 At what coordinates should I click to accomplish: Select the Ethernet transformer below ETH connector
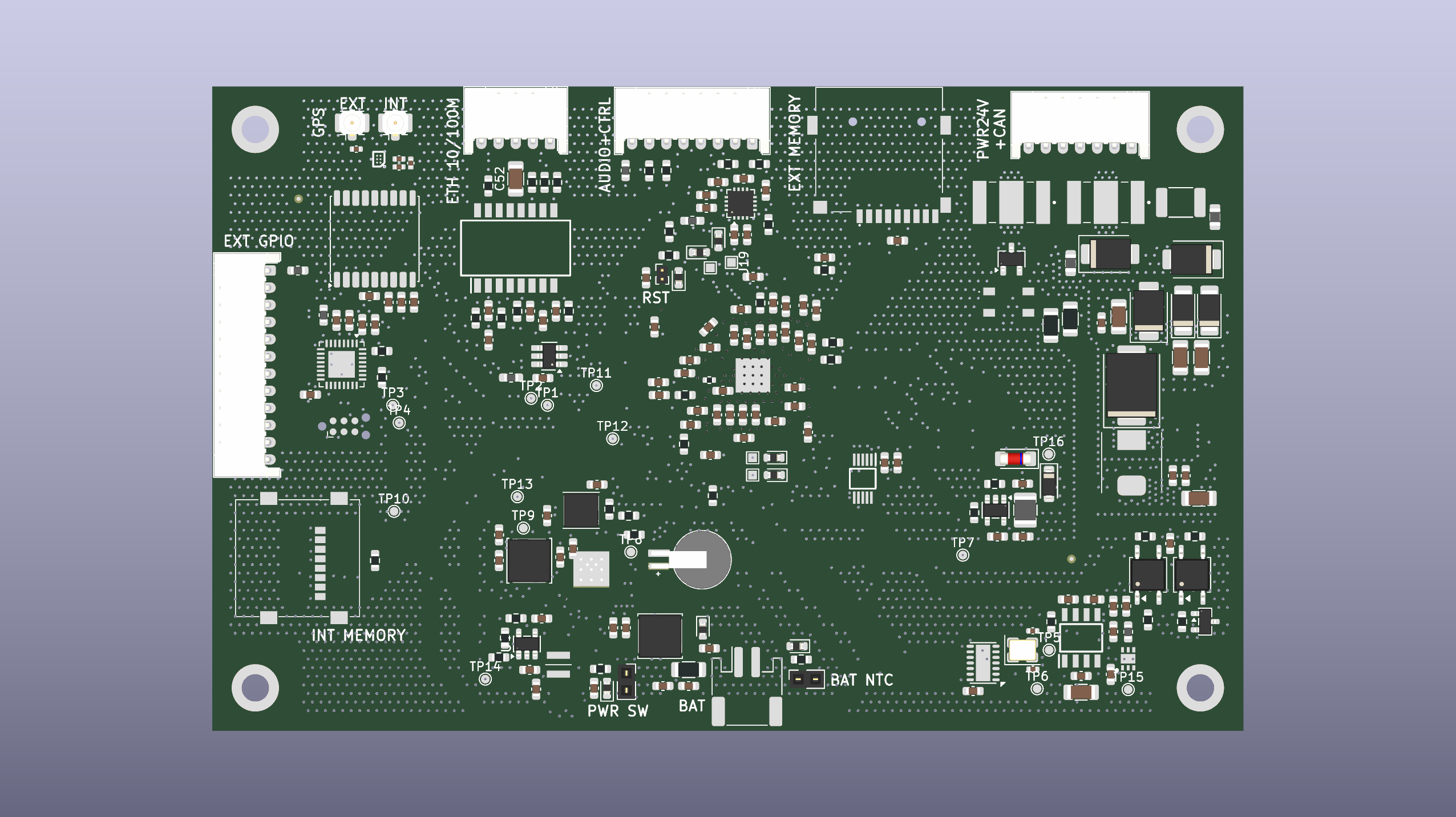point(515,248)
